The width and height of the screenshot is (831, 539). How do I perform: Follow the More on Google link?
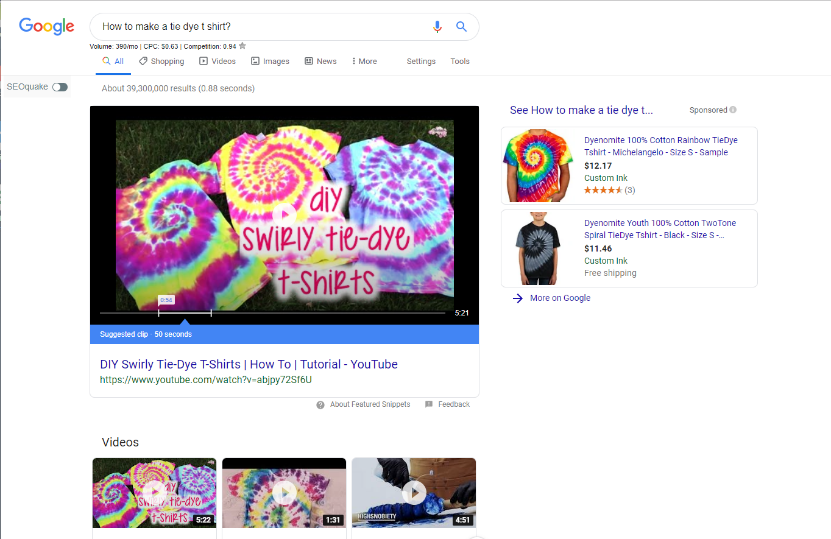tap(560, 298)
